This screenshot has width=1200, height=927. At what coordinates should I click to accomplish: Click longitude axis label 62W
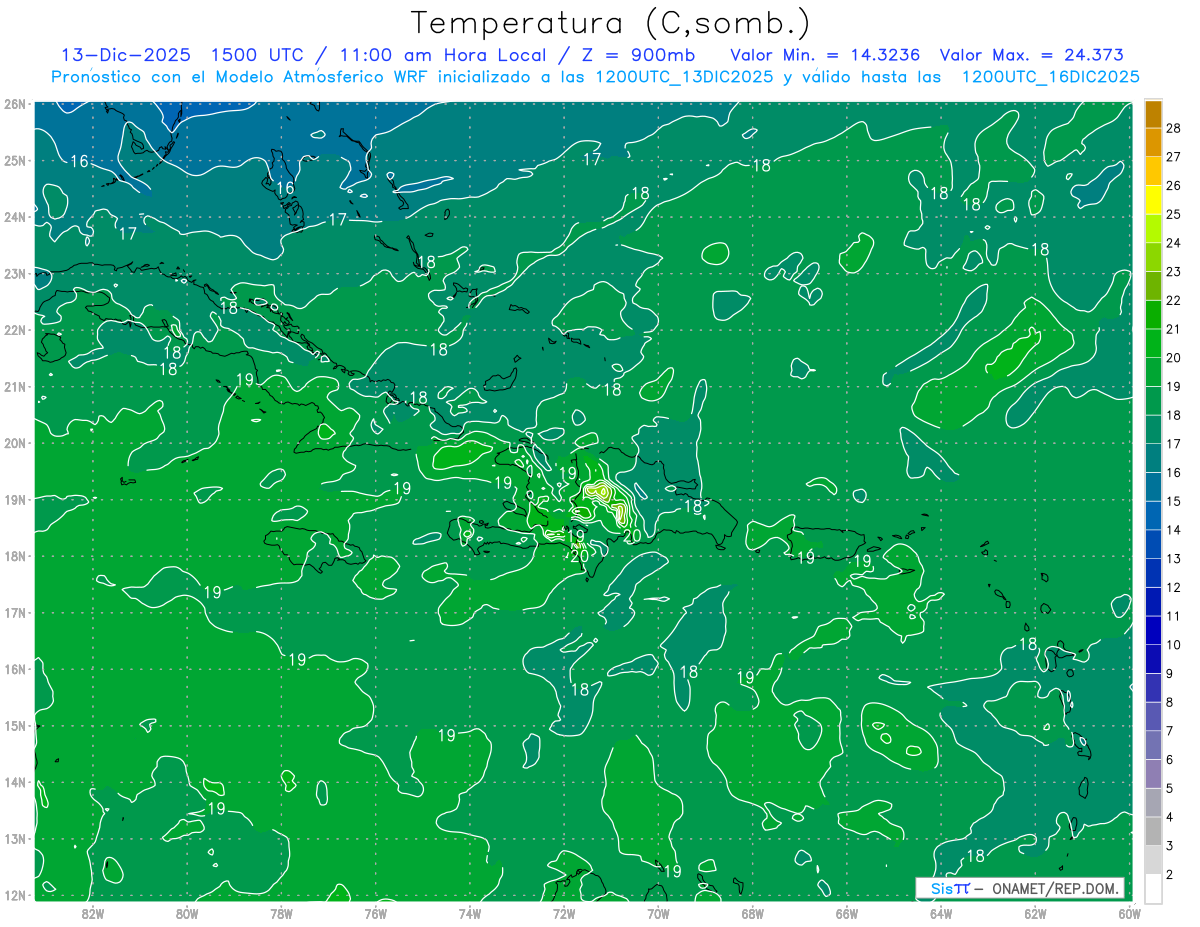coord(1035,912)
